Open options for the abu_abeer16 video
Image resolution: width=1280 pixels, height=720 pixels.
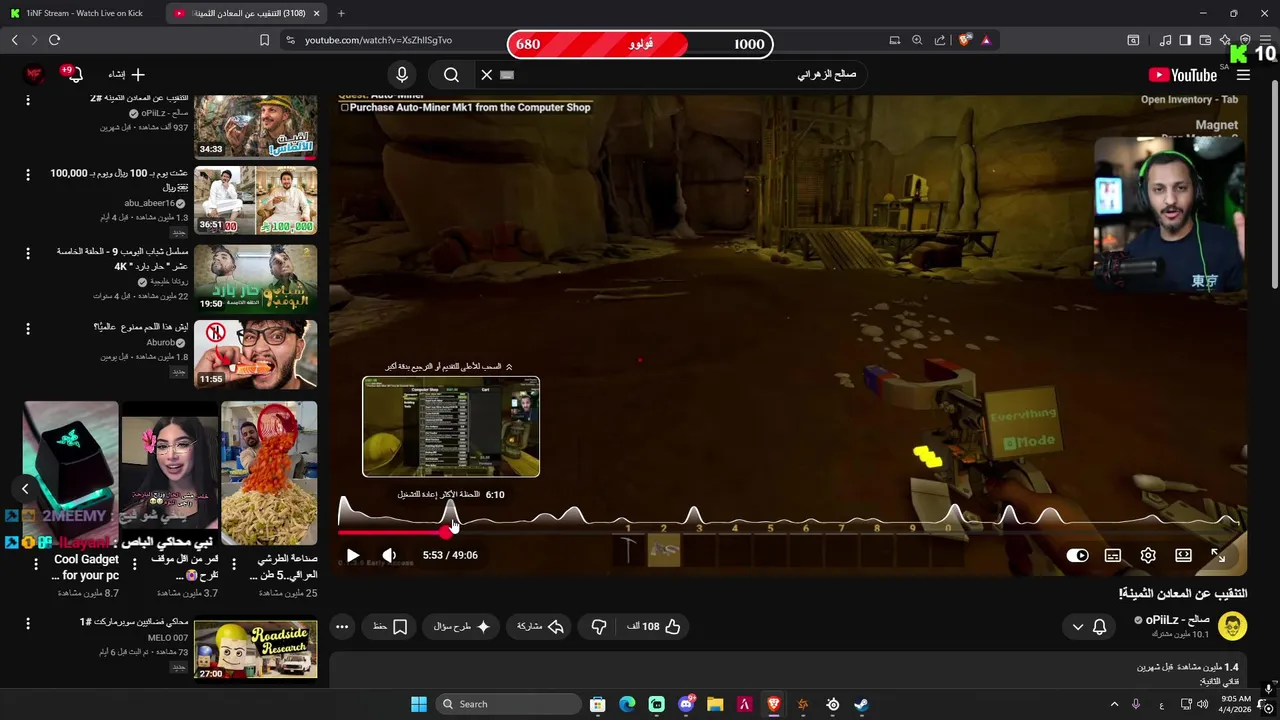coord(28,174)
